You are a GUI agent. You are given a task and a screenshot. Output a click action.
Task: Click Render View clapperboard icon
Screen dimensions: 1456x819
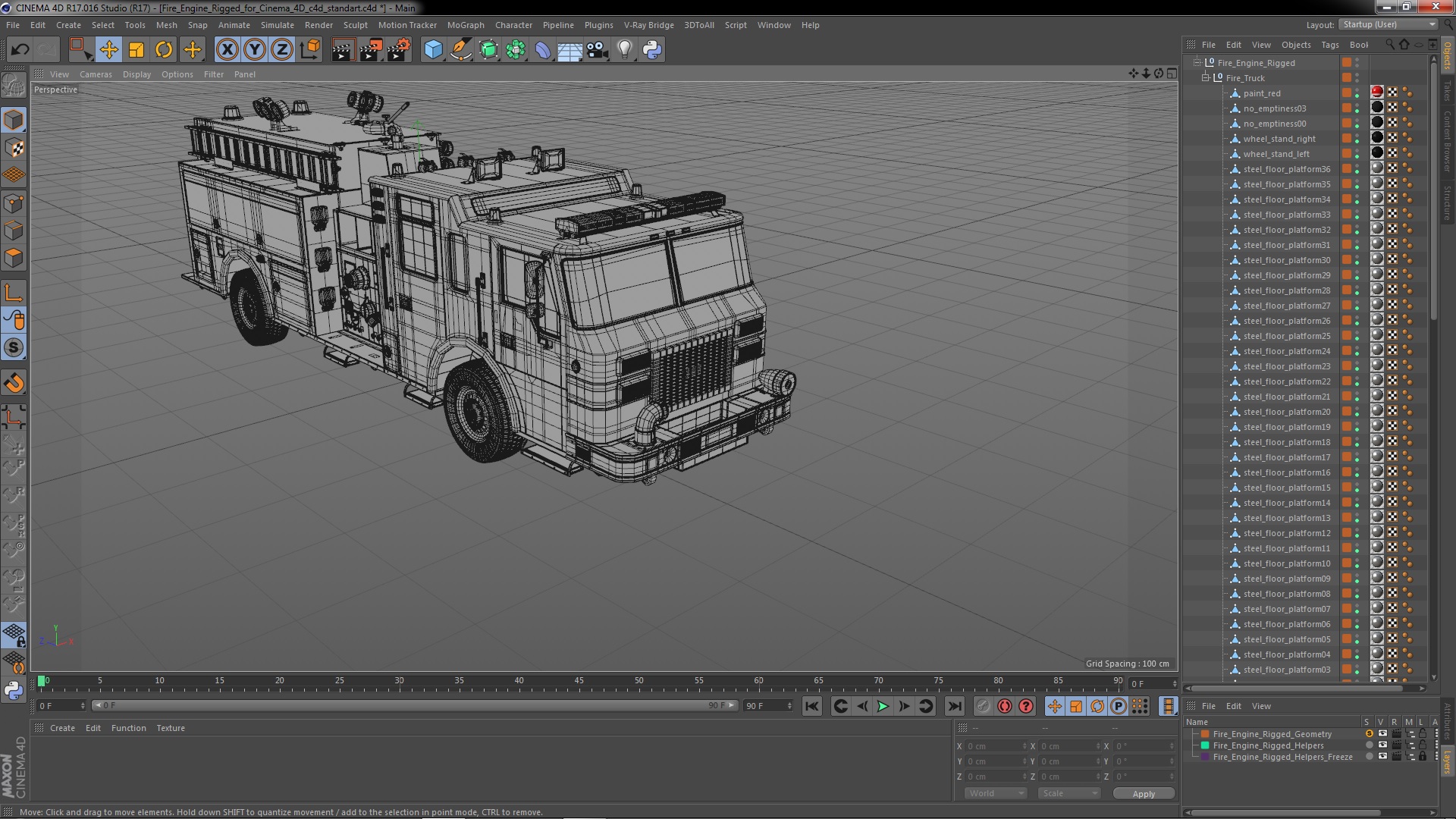click(x=343, y=50)
